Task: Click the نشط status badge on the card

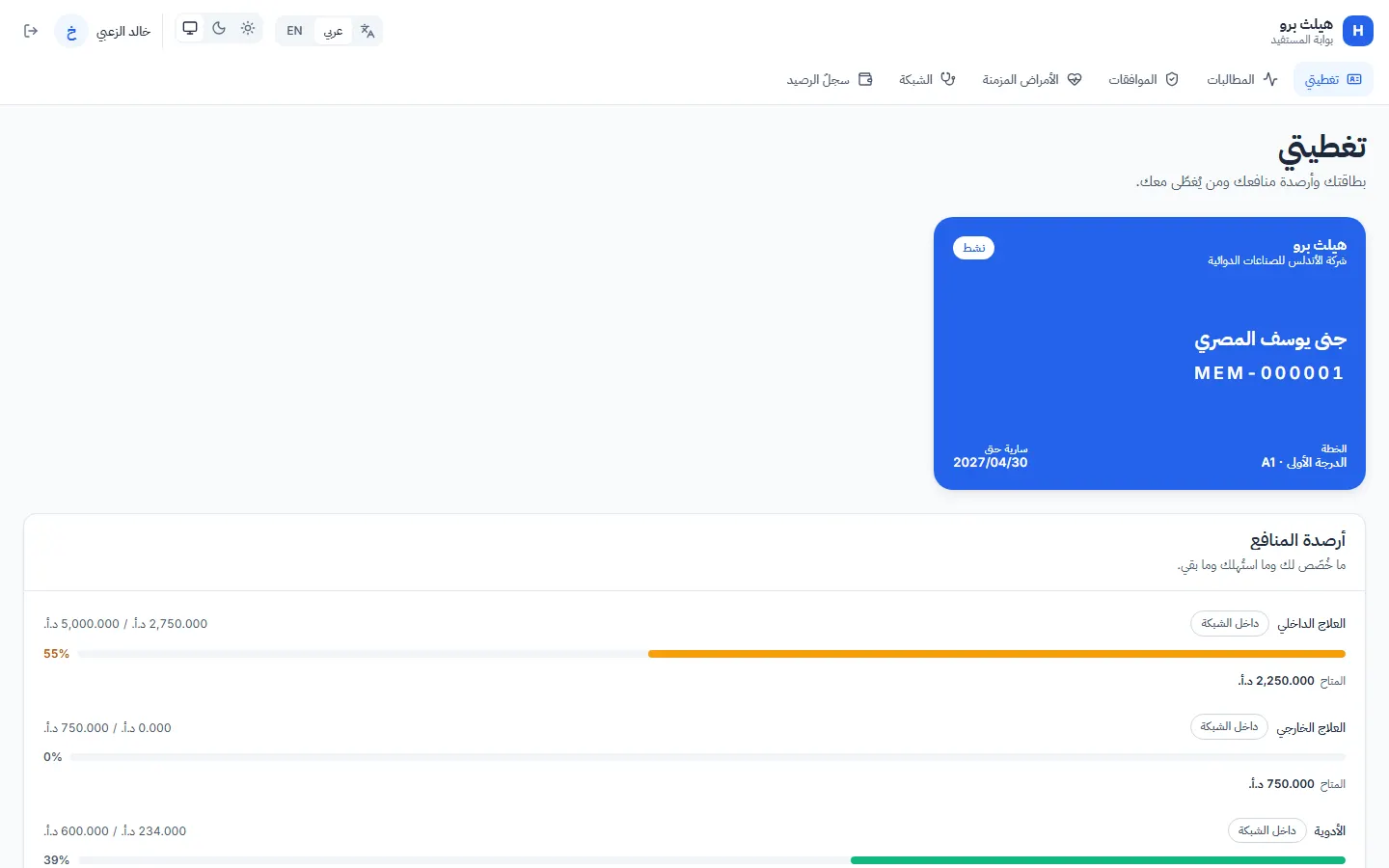Action: point(974,248)
